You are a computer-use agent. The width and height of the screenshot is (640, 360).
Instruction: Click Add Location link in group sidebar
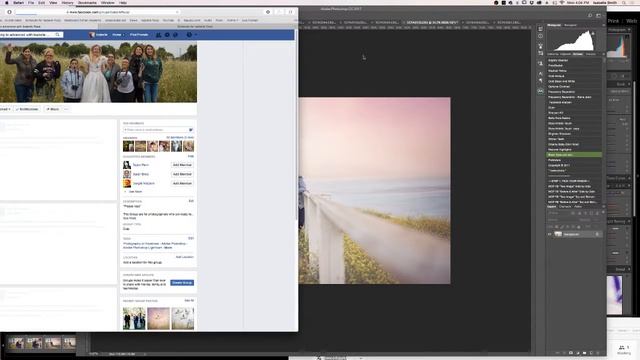tap(184, 257)
